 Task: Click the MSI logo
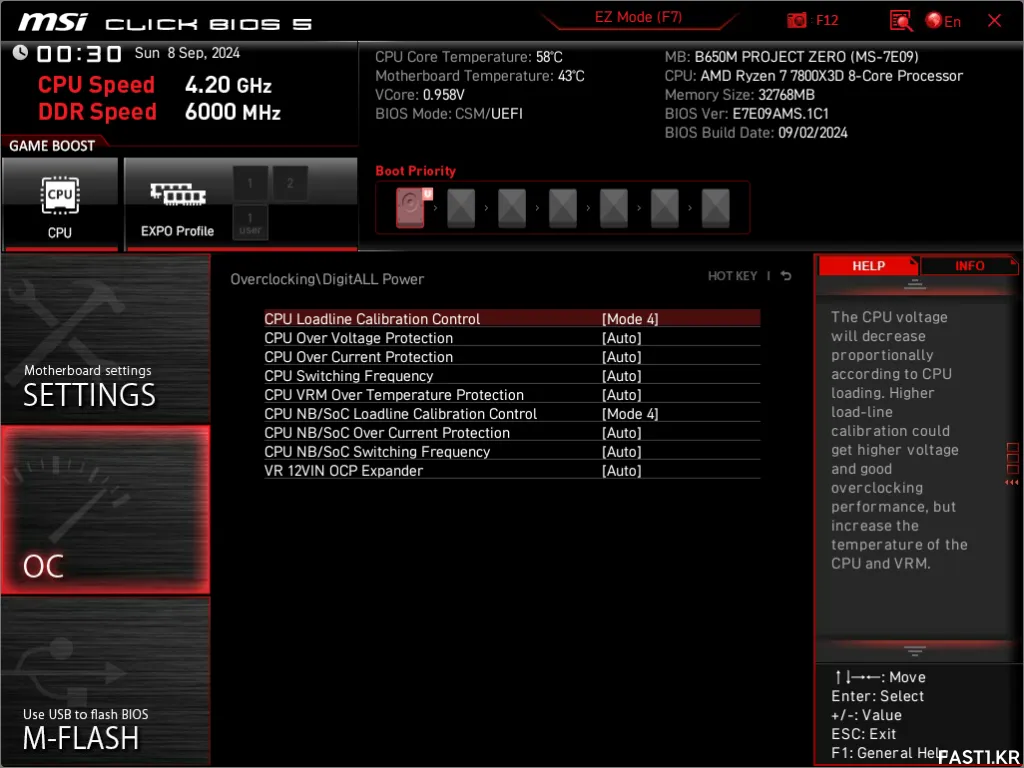coord(52,22)
